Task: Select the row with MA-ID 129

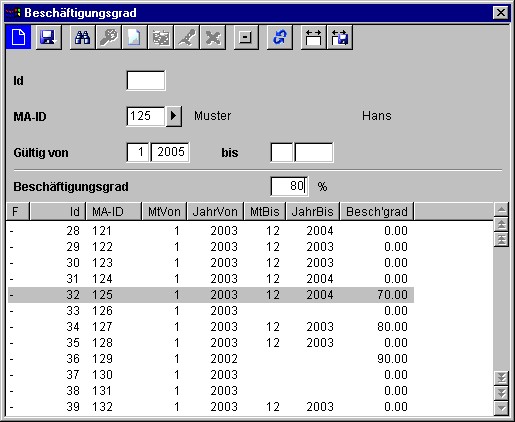Action: click(211, 359)
